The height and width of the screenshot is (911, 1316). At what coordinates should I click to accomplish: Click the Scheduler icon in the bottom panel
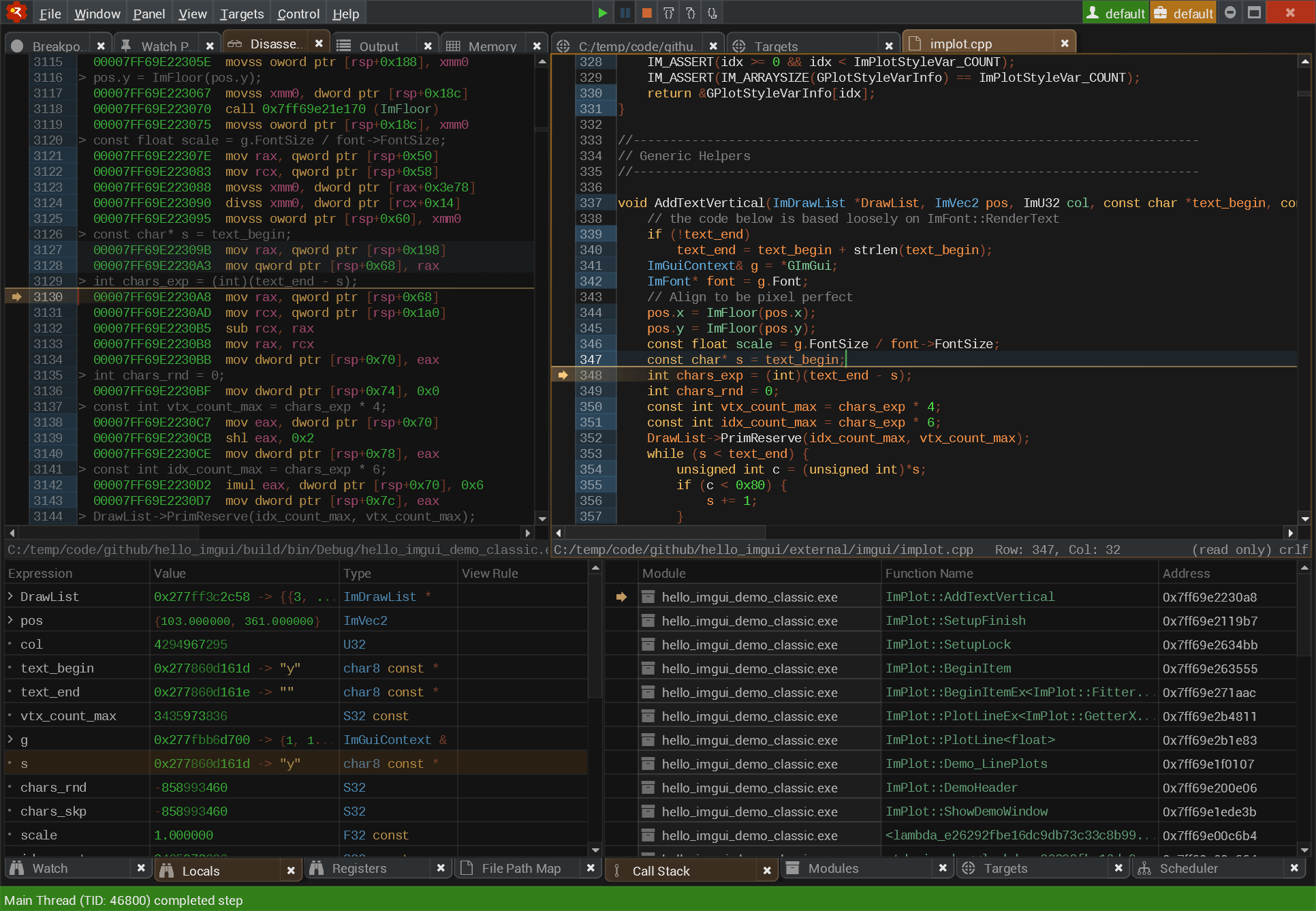(1146, 868)
